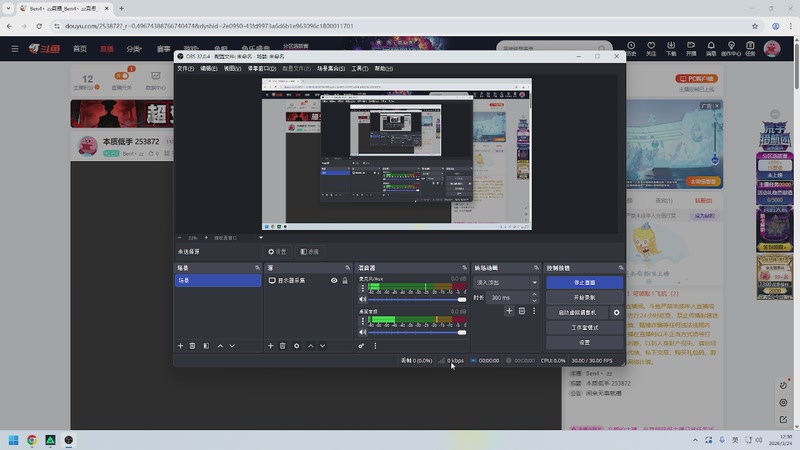Open OBS Tools menu
This screenshot has height=450, width=800.
coord(360,68)
